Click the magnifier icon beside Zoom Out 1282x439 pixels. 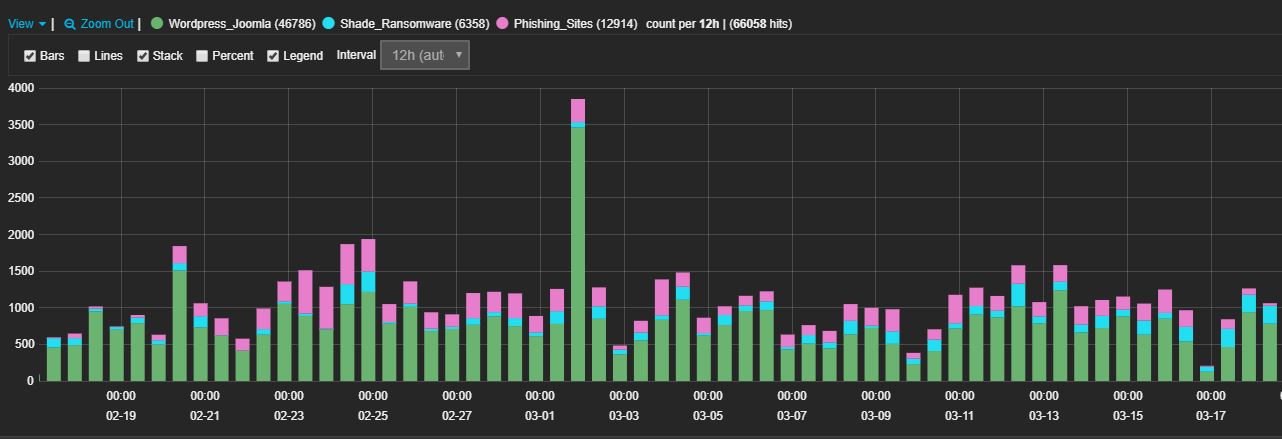tap(70, 23)
